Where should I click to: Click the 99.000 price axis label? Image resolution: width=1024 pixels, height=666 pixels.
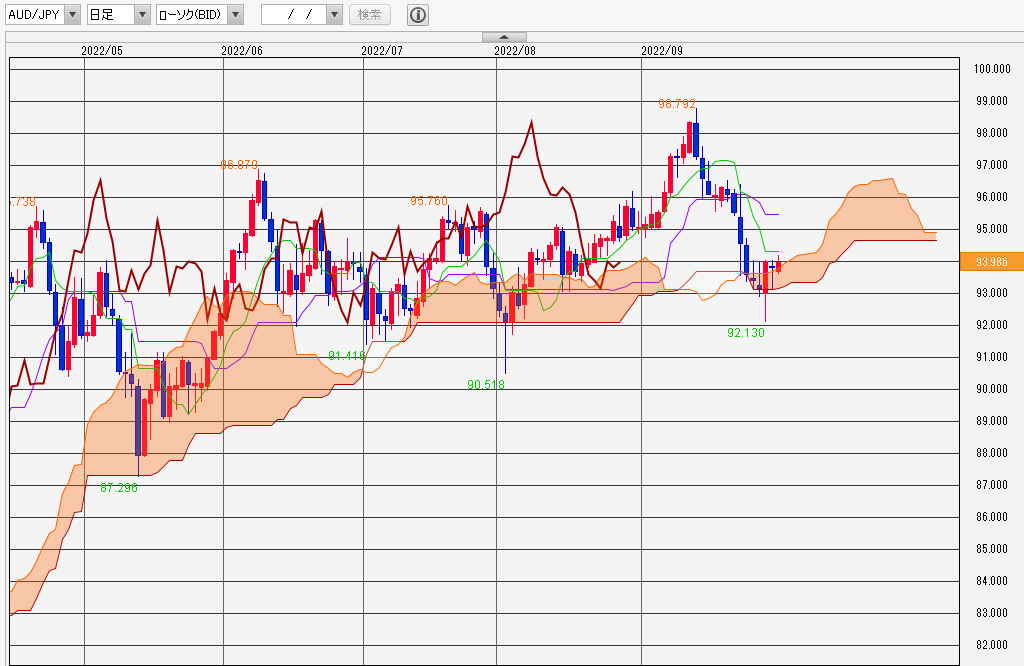coord(992,101)
